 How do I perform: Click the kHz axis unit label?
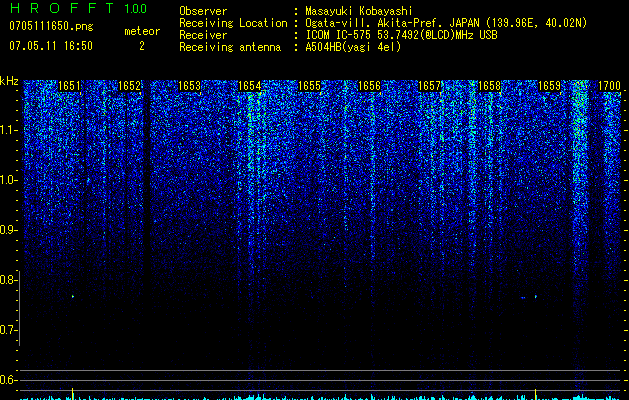9,81
